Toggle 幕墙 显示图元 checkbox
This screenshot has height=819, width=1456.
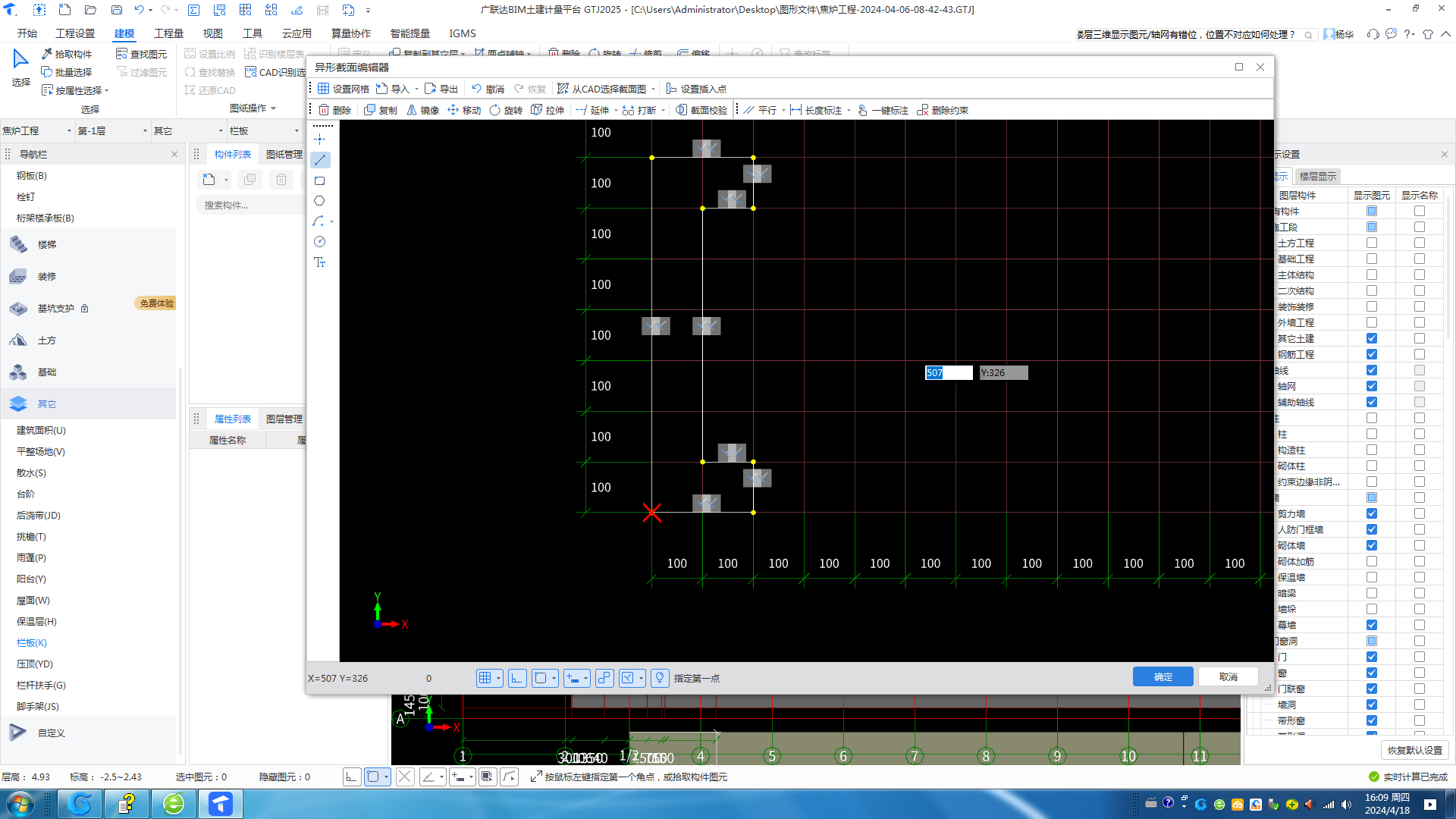click(1372, 625)
